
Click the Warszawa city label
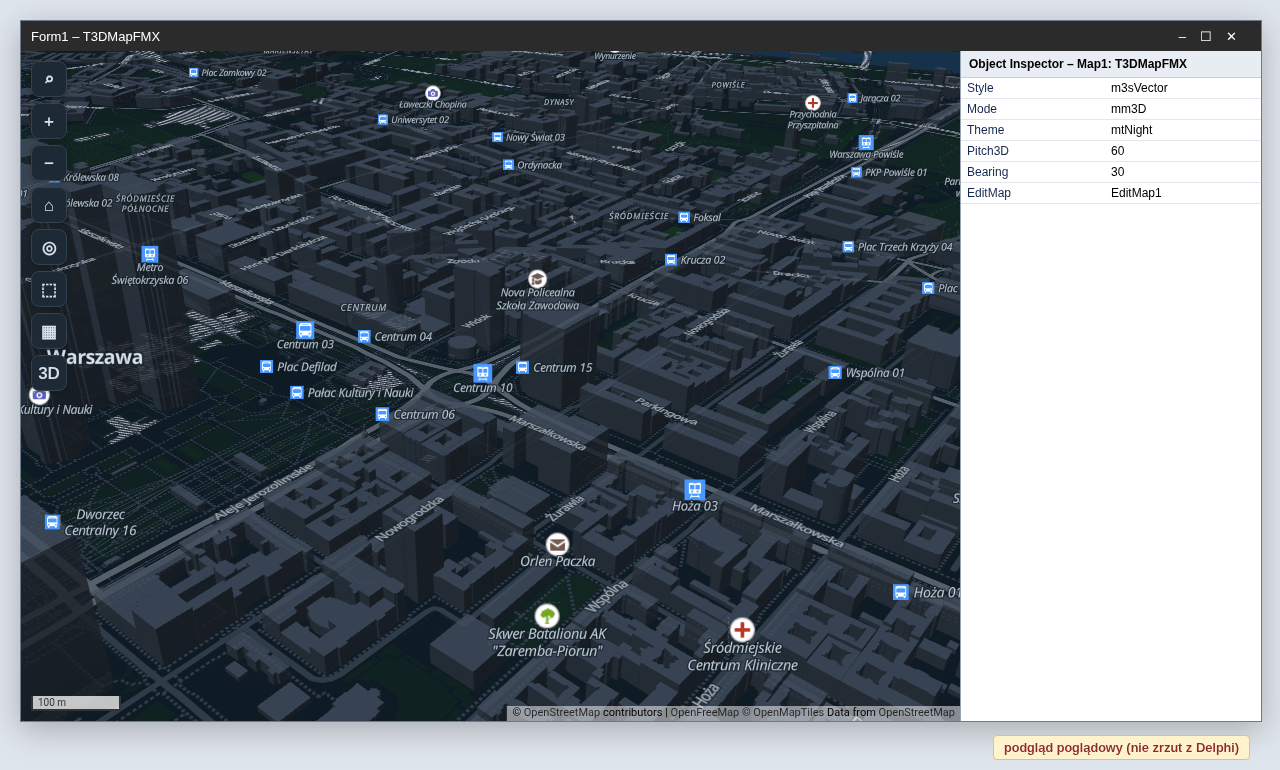coord(95,357)
